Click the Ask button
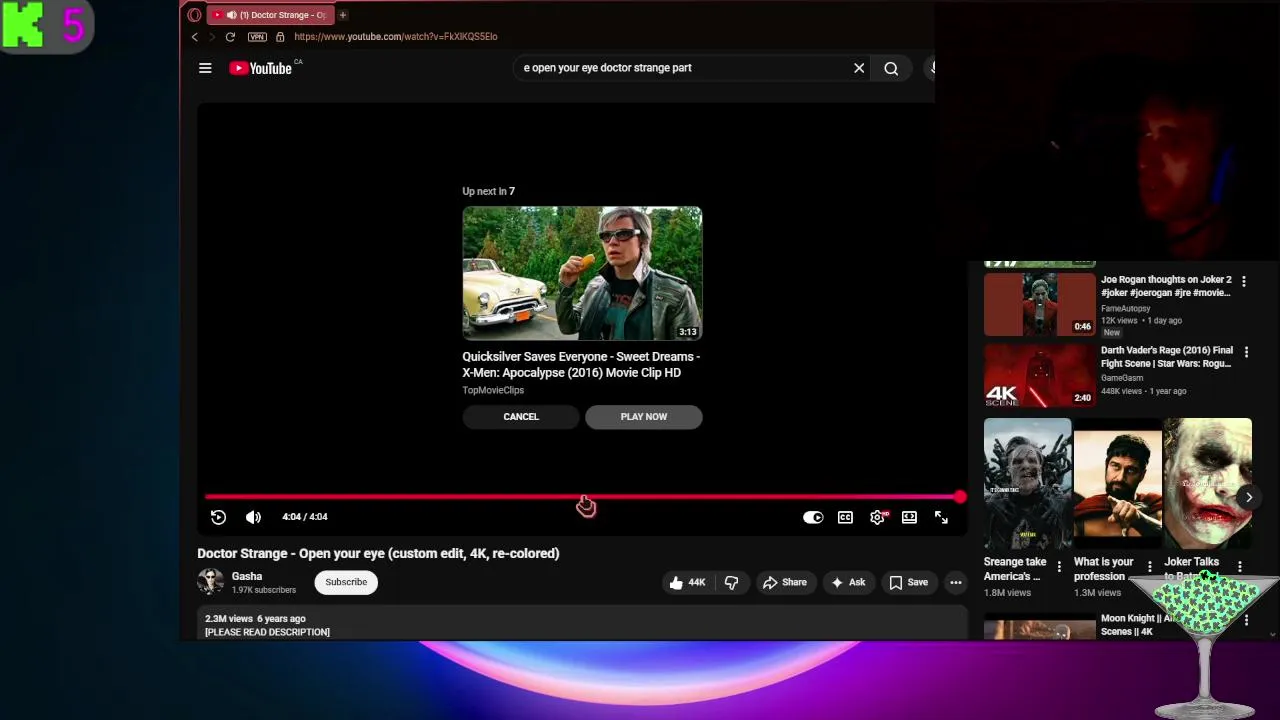1280x720 pixels. (x=847, y=582)
